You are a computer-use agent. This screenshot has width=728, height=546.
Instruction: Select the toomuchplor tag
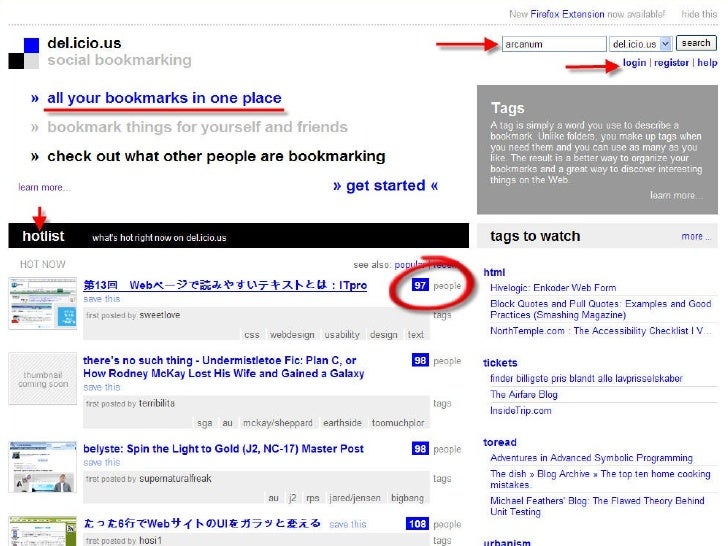point(398,423)
